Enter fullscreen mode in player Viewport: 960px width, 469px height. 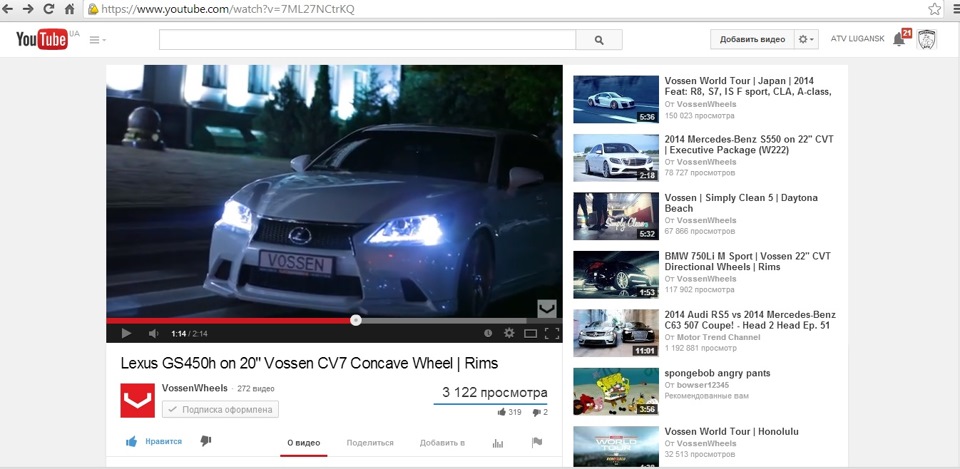[552, 333]
